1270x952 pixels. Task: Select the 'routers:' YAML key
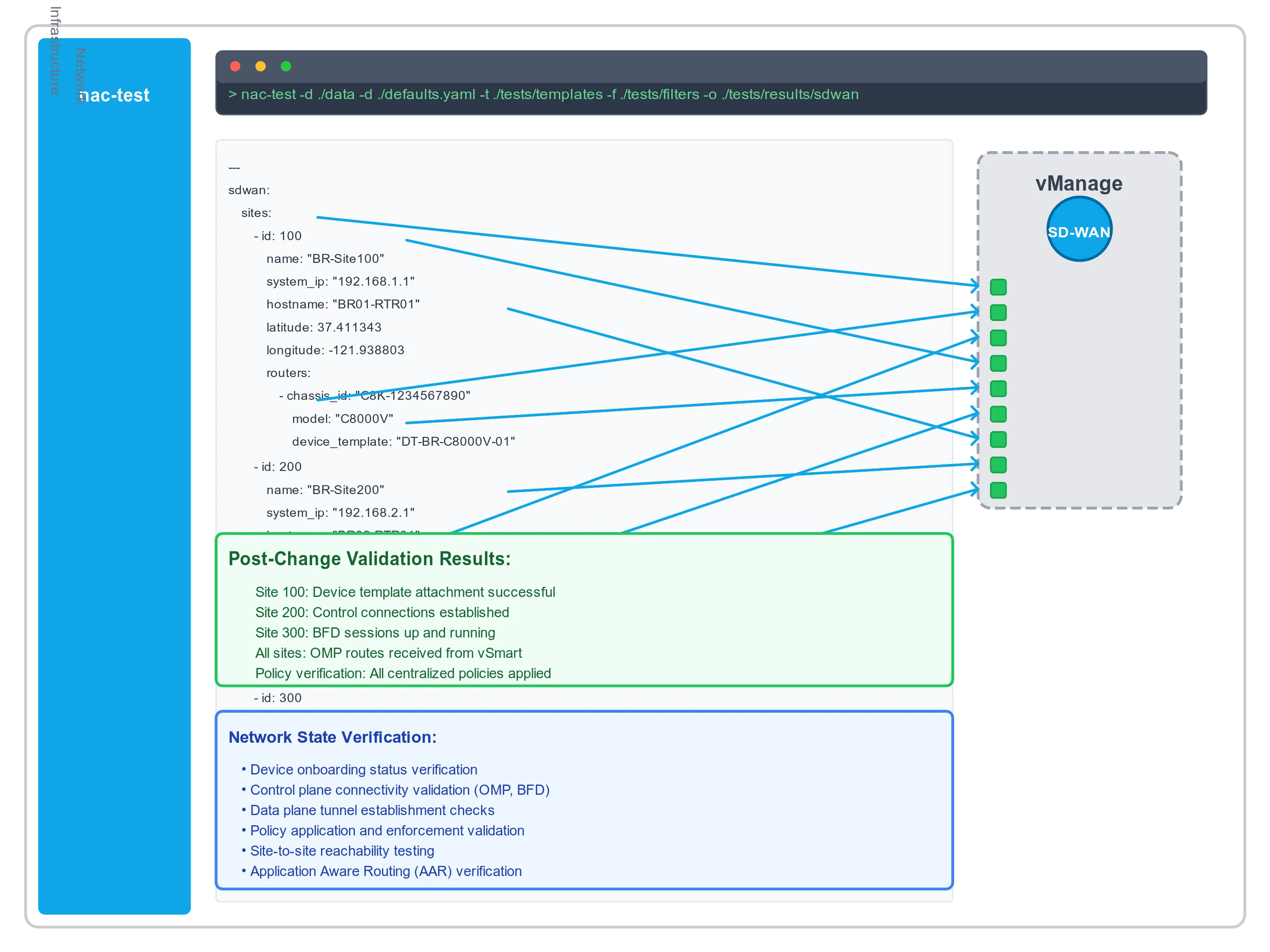[x=288, y=373]
